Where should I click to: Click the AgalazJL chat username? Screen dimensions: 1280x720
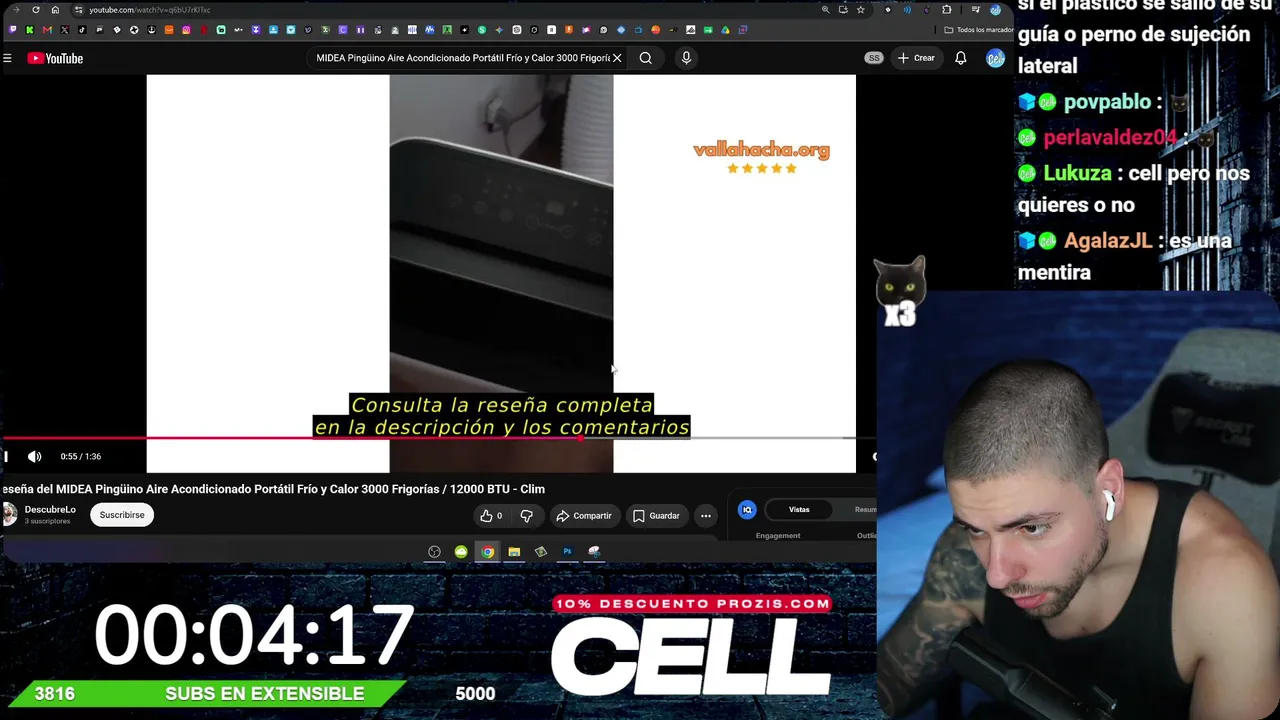tap(1108, 241)
